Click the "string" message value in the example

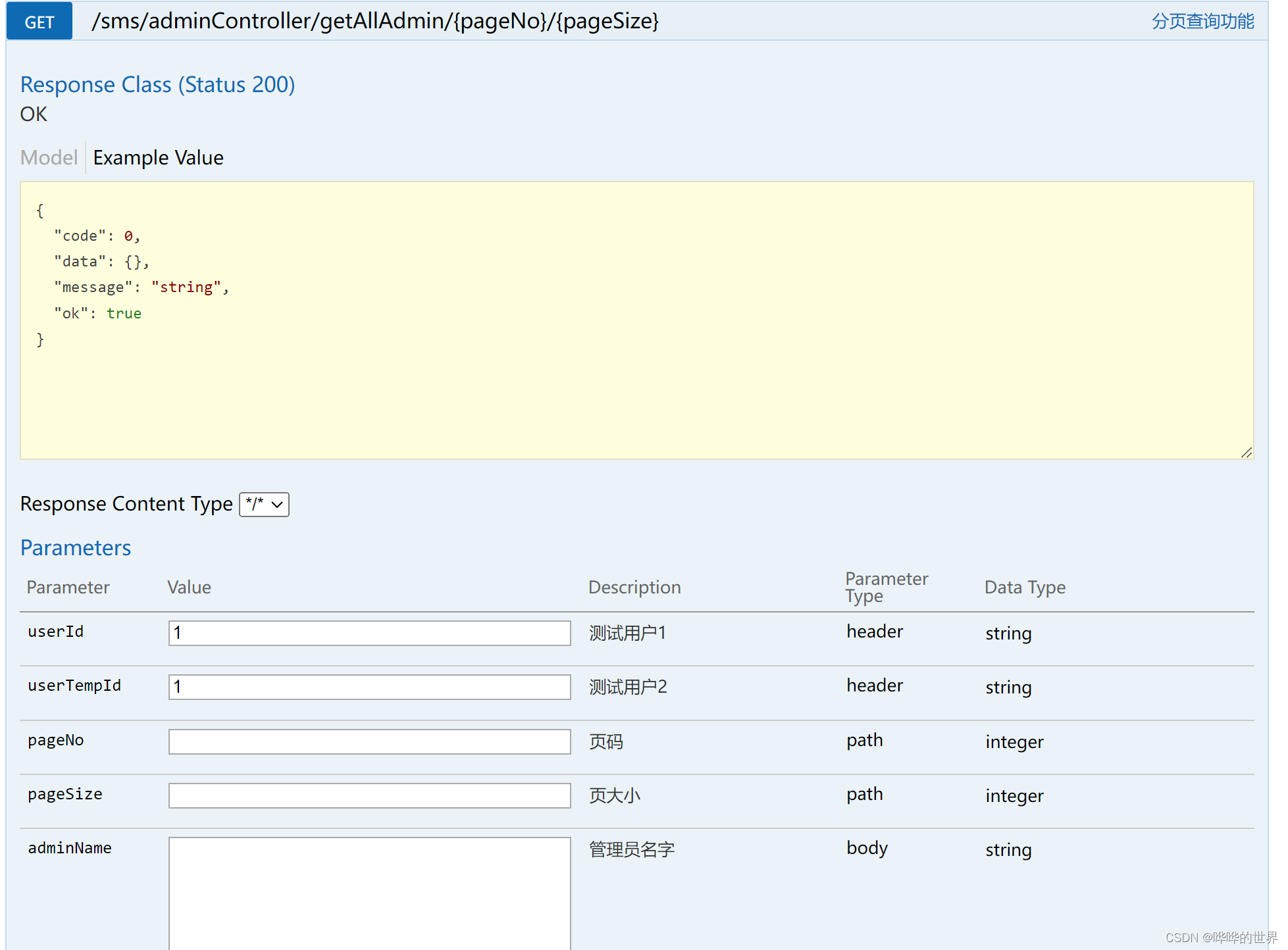point(186,287)
